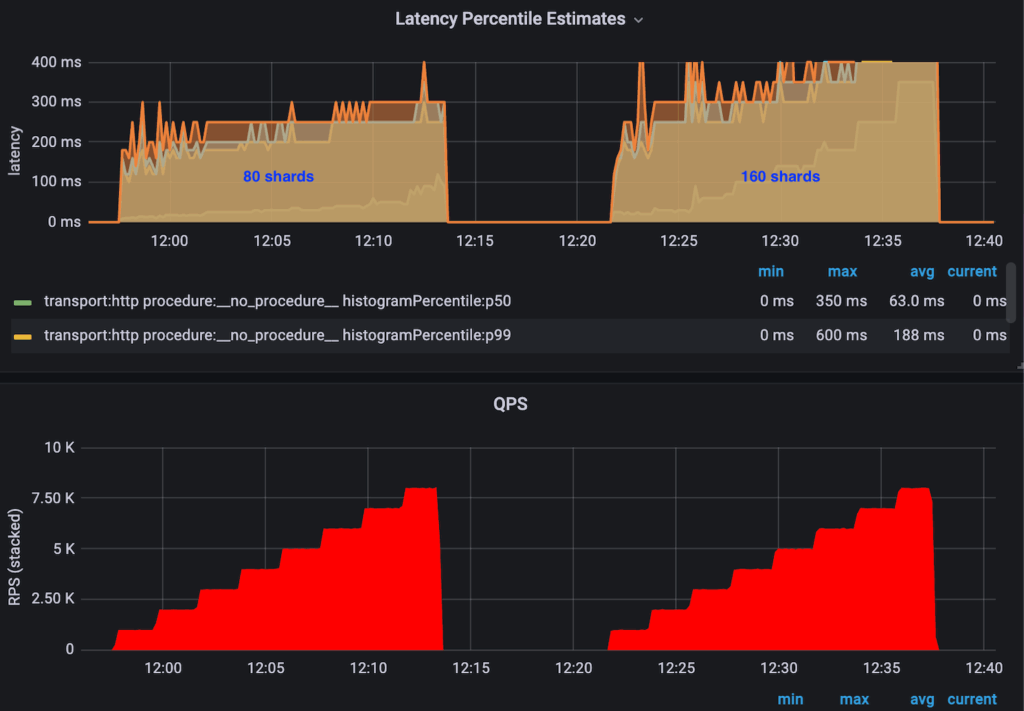Open the Latency Percentile Estimates panel menu chevron
1024x711 pixels.
pos(639,19)
